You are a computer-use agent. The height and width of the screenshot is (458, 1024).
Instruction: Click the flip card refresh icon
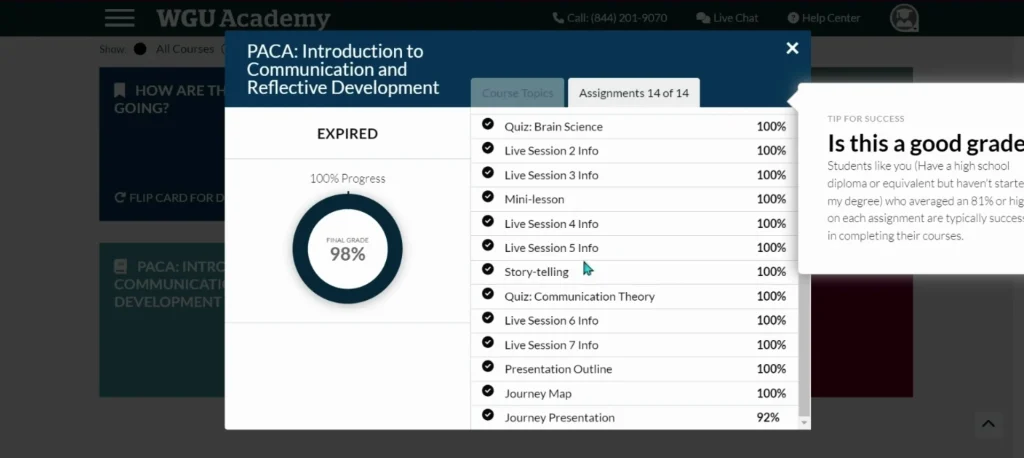120,198
